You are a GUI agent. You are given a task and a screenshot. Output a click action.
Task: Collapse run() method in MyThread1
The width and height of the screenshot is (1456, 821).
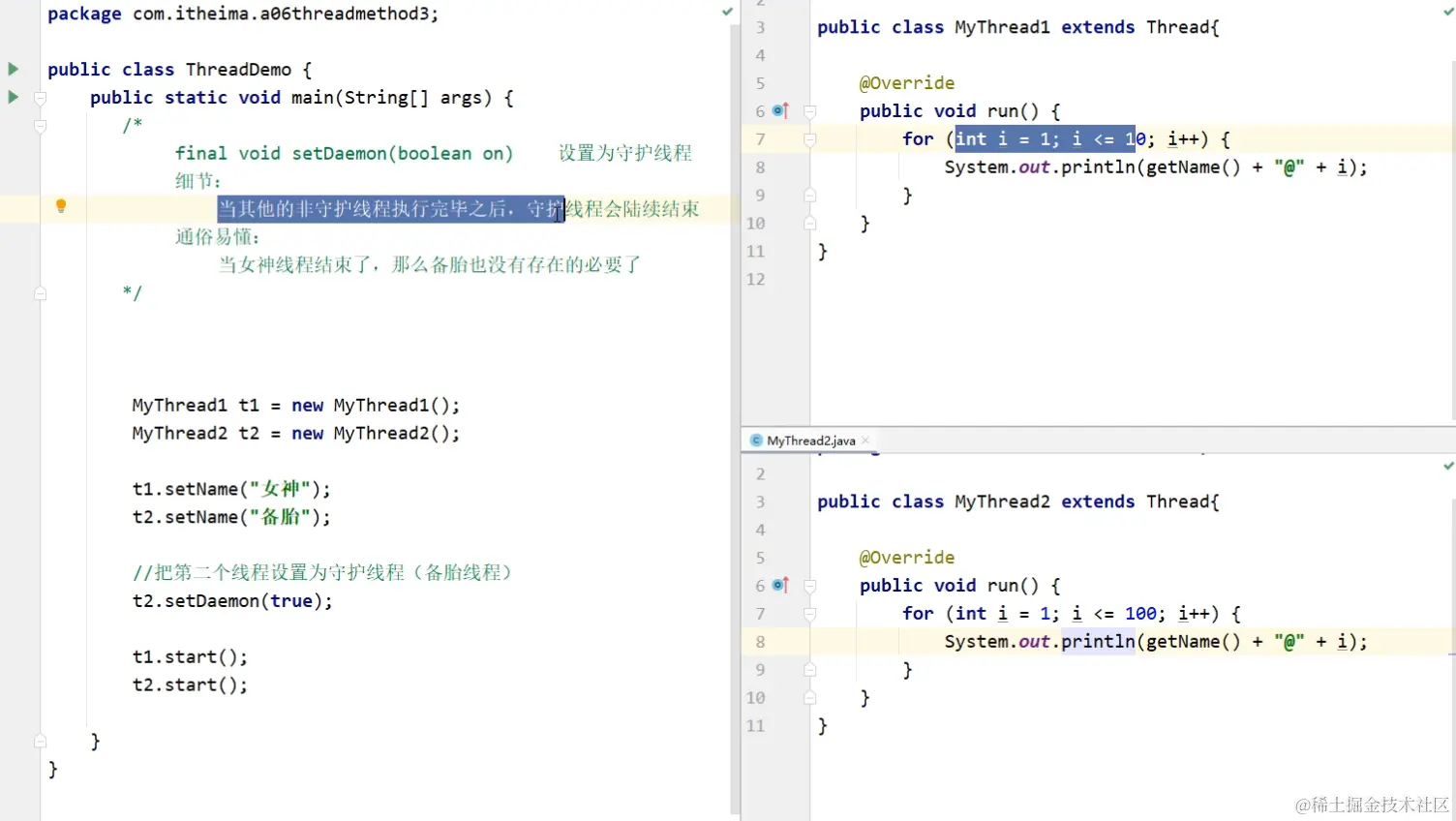(x=810, y=111)
